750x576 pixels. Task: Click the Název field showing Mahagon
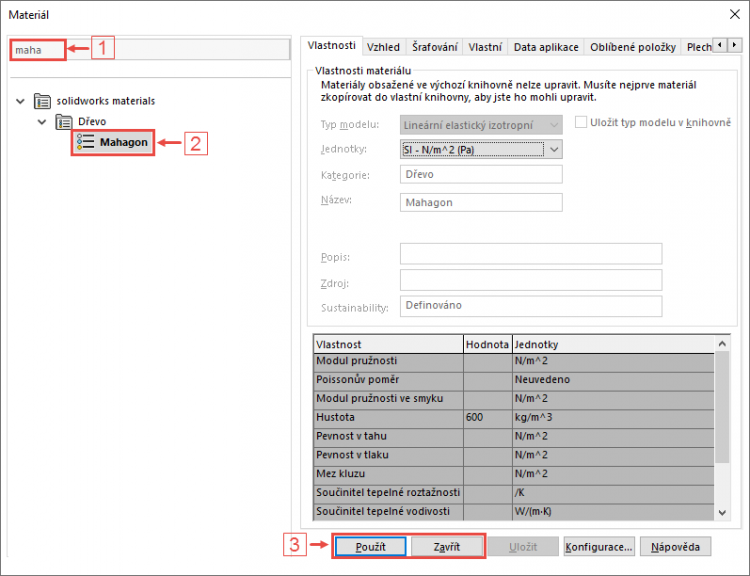[x=481, y=202]
